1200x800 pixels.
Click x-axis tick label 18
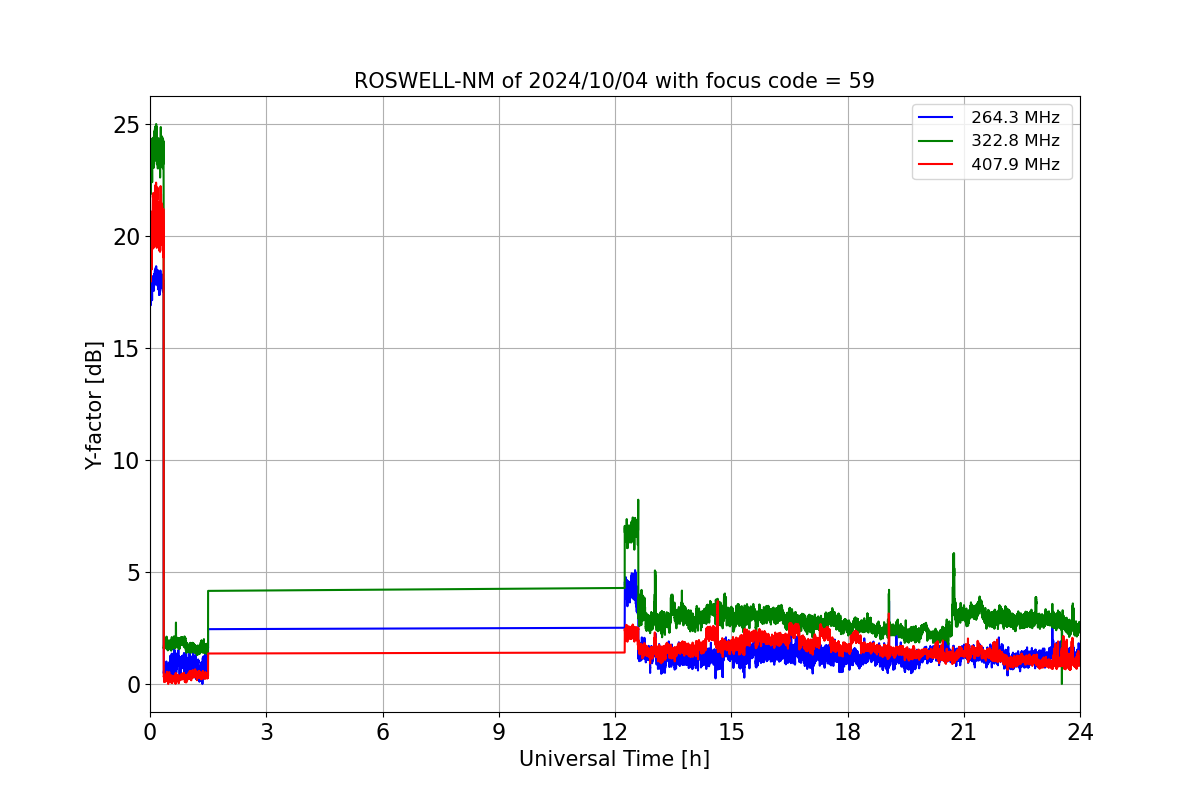click(847, 732)
